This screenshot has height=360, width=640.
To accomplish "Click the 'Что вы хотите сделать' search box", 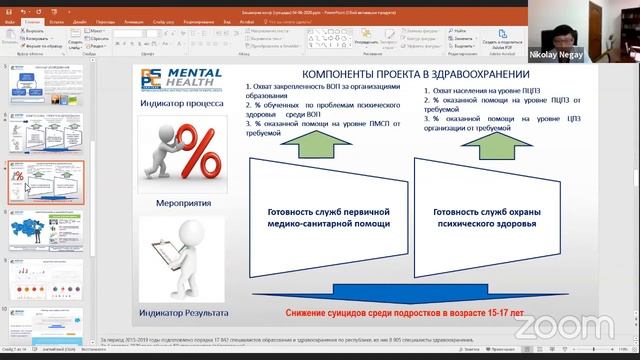I will tap(288, 22).
